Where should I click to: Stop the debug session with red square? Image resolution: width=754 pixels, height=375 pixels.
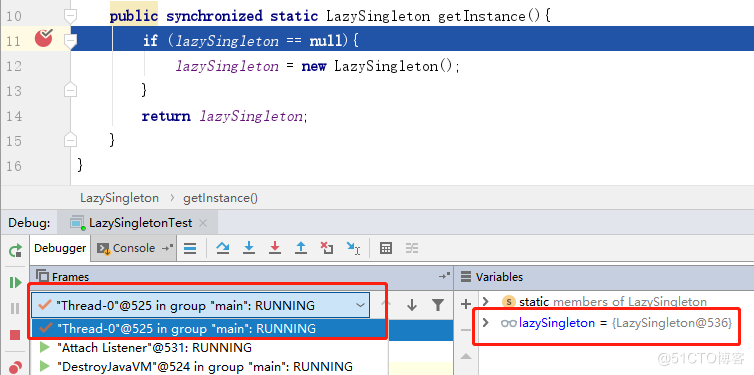tap(15, 335)
